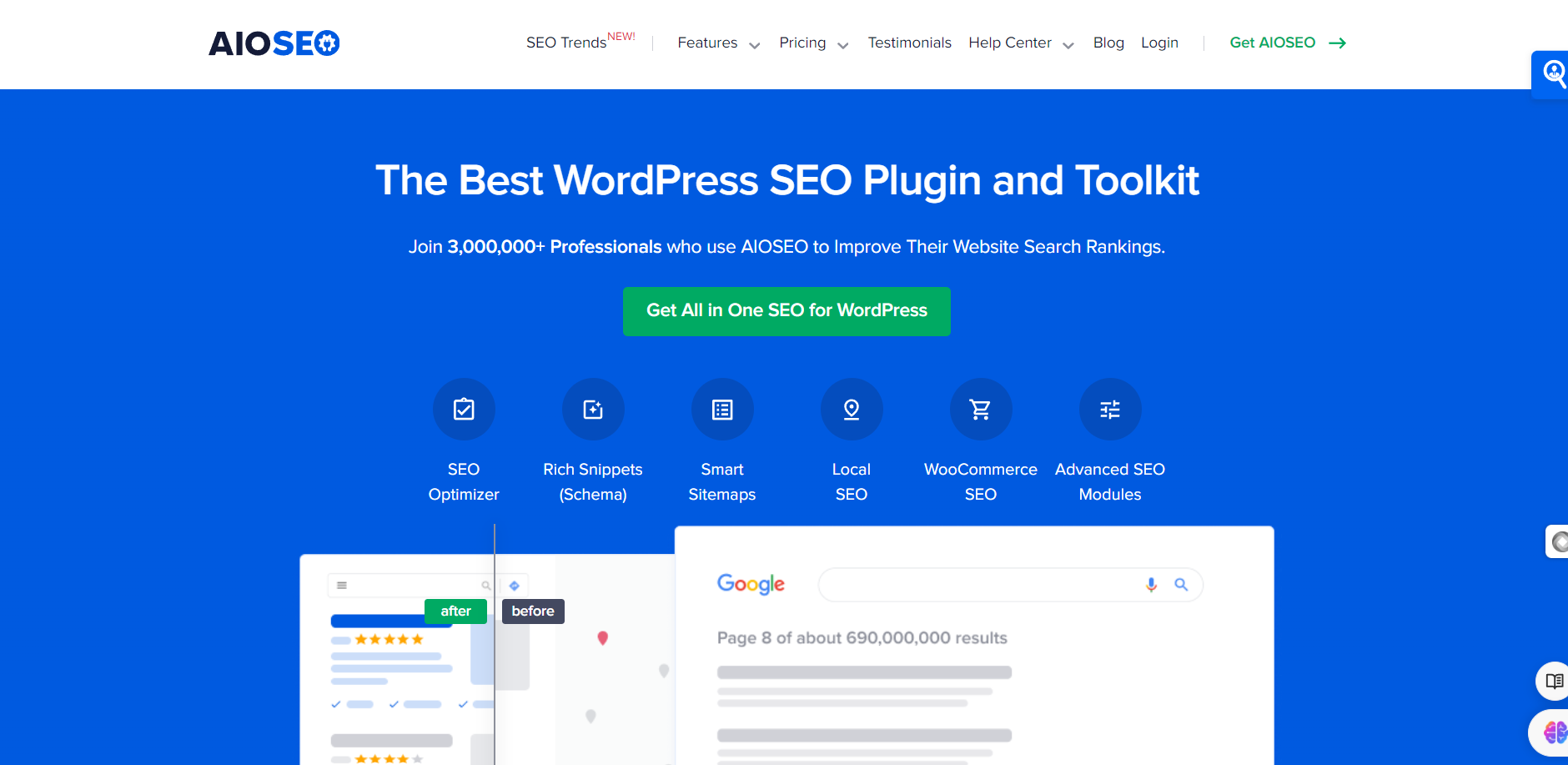This screenshot has width=1568, height=765.
Task: Click the Smart Sitemaps label
Action: (722, 482)
